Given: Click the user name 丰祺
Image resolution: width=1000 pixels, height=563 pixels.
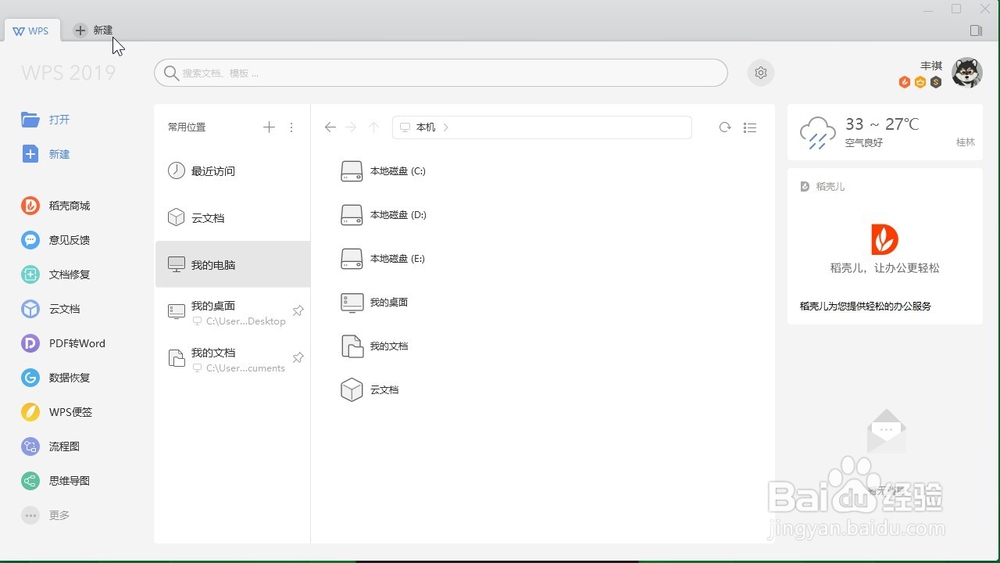Looking at the screenshot, I should 931,65.
